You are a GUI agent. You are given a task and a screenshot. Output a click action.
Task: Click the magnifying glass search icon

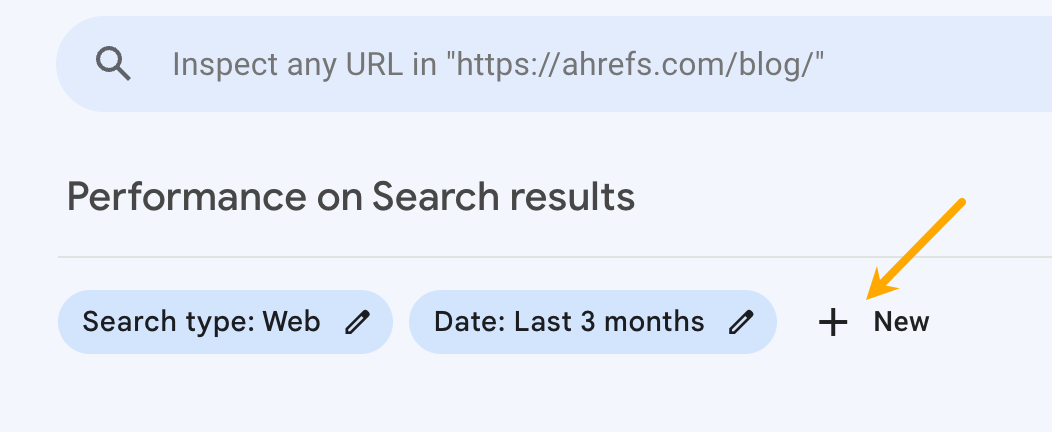(113, 64)
